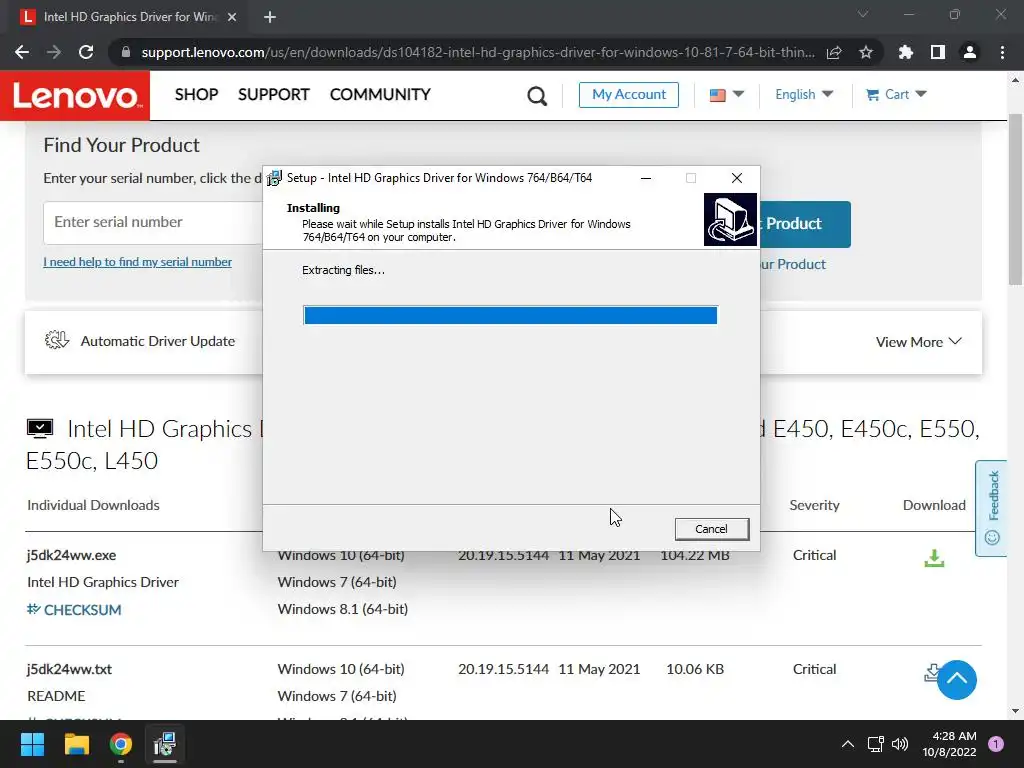Open Chrome extensions puzzle icon

point(905,52)
